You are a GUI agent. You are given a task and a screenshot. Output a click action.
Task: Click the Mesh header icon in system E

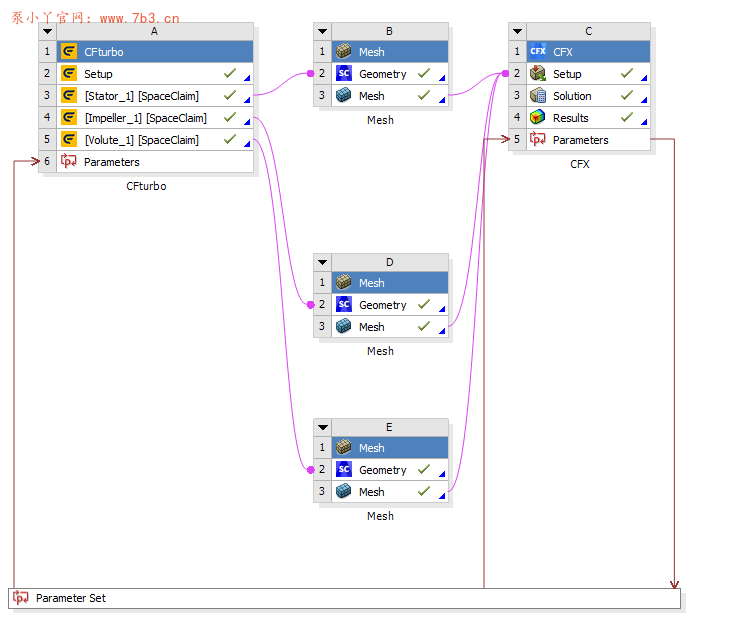[x=344, y=447]
